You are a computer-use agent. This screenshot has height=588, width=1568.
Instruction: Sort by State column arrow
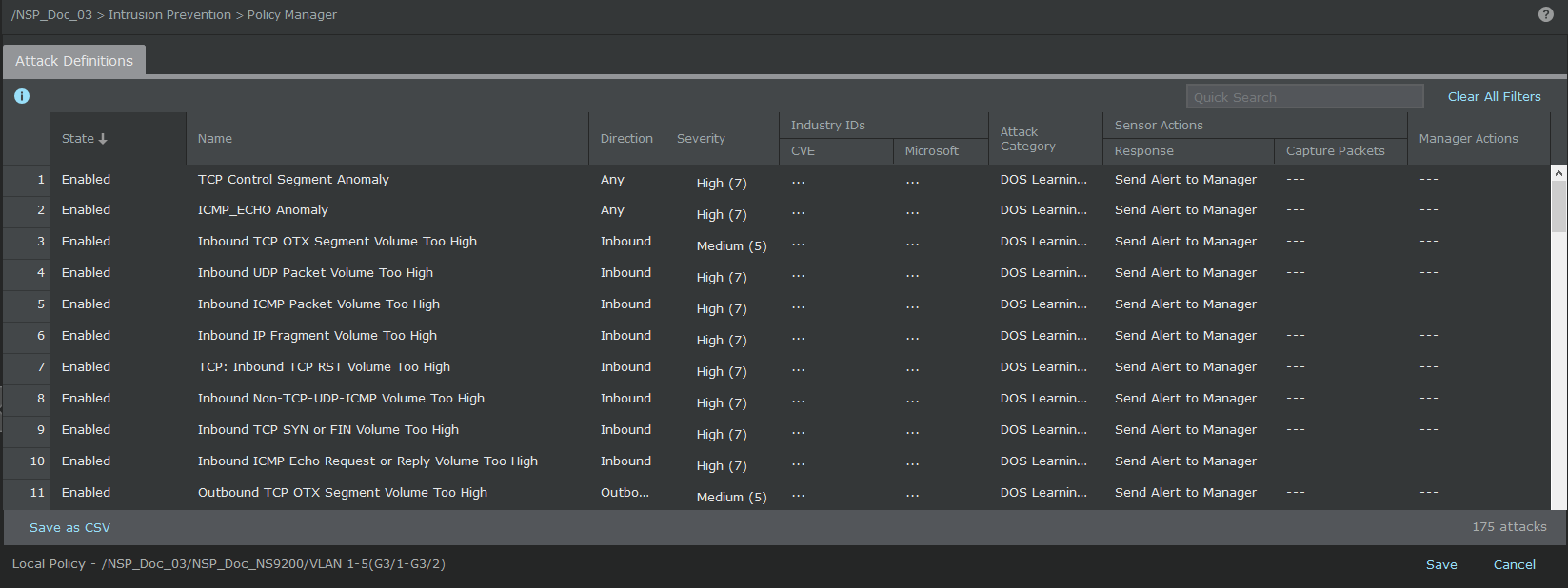tap(103, 139)
